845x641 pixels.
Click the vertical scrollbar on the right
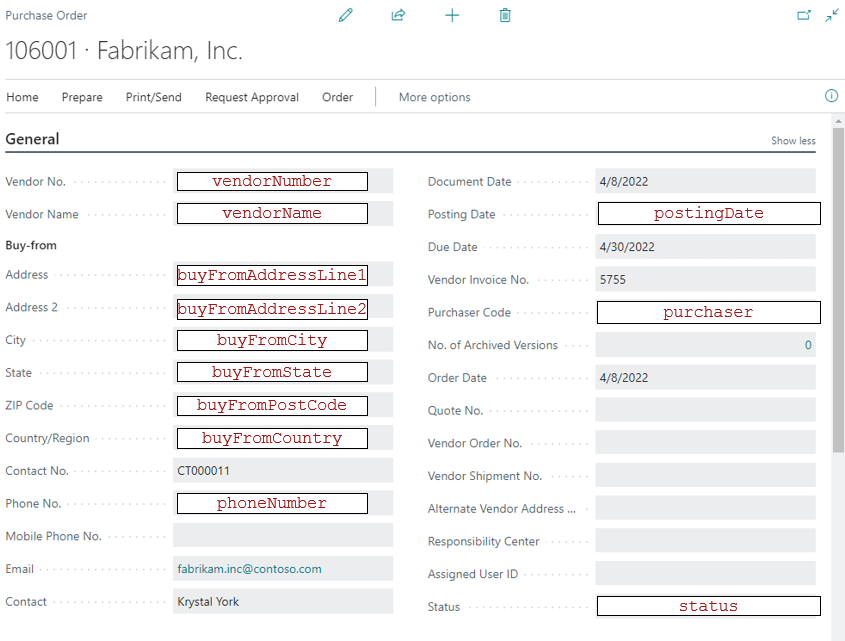point(838,300)
